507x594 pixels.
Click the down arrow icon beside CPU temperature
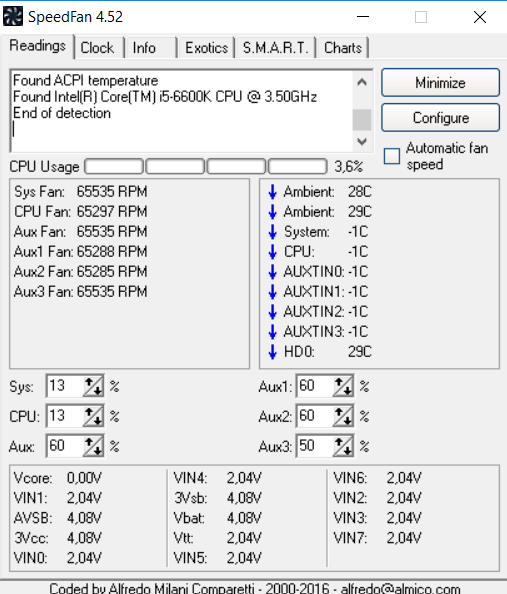(x=272, y=252)
